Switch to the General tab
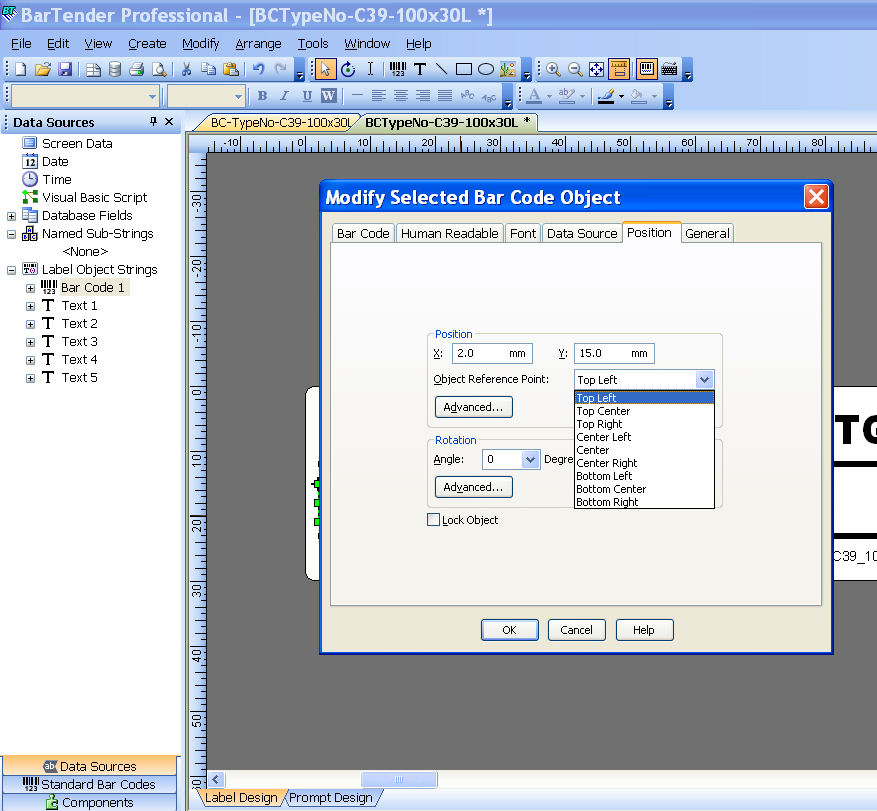Viewport: 877px width, 811px height. click(707, 233)
